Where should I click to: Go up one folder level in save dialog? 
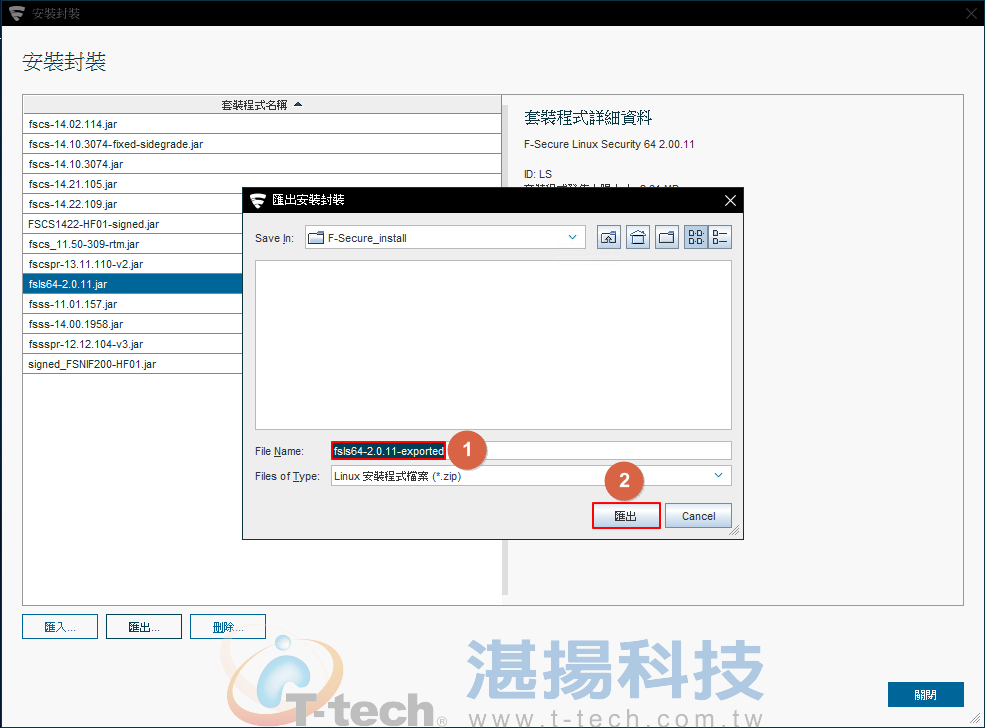[609, 237]
